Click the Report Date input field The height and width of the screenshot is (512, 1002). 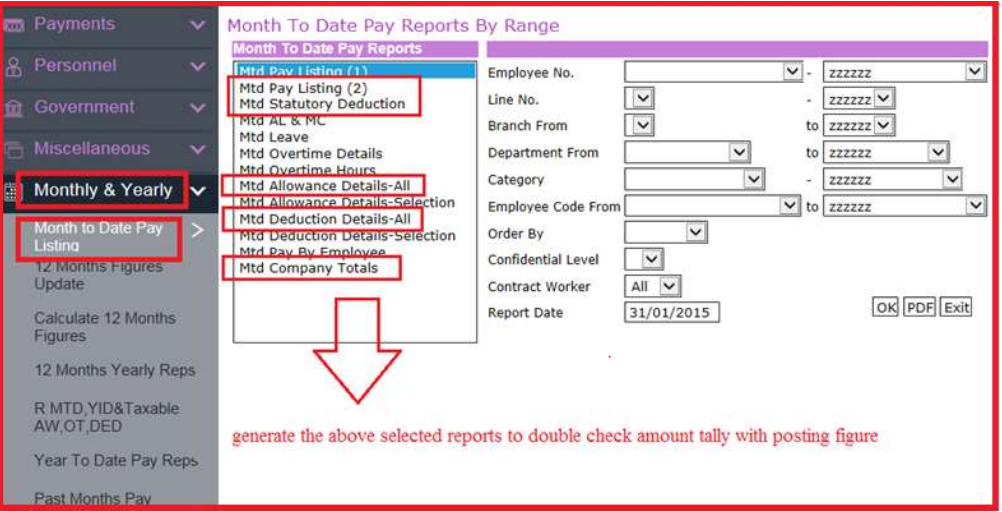(671, 313)
